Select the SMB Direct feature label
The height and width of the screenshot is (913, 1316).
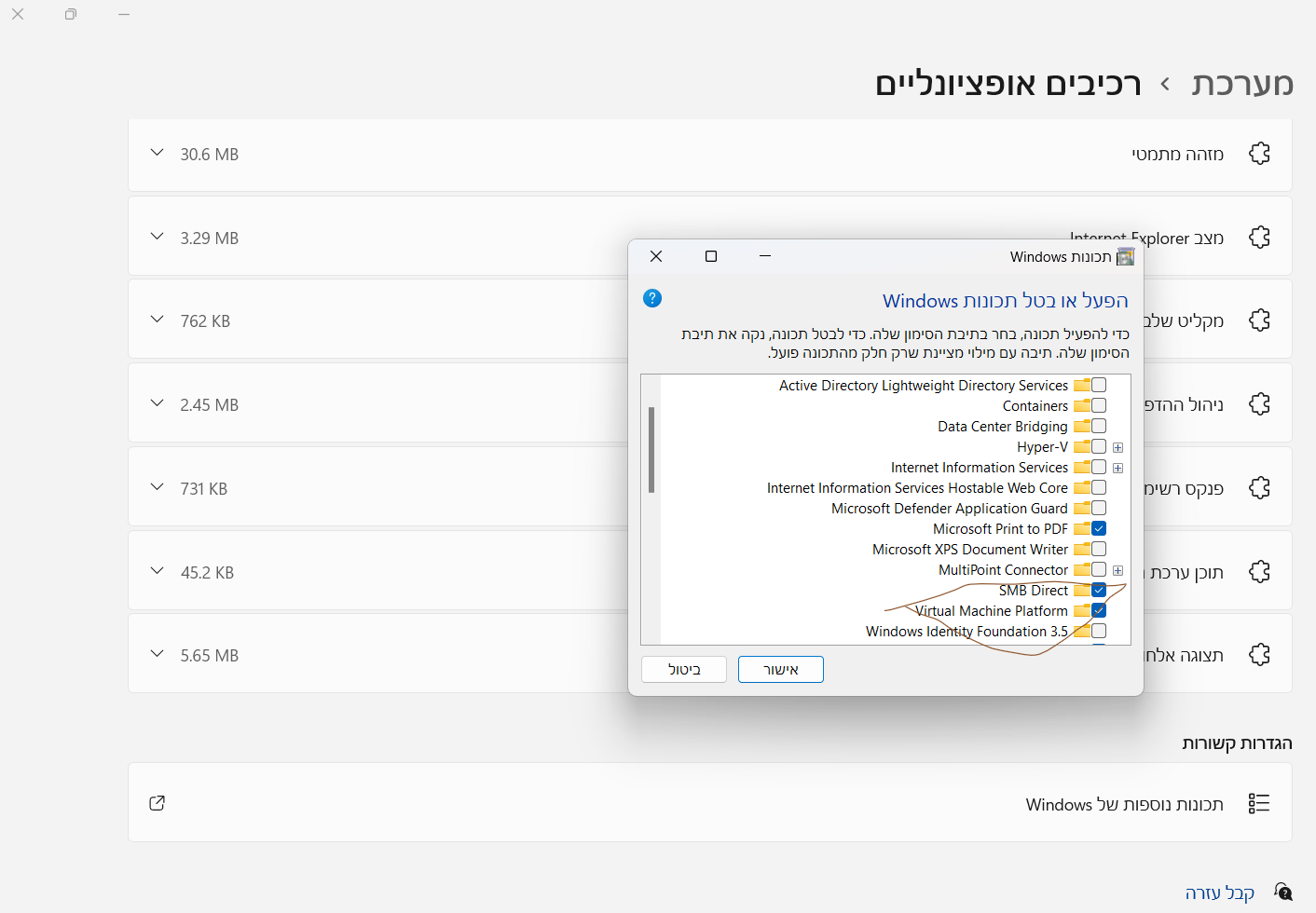click(1034, 591)
